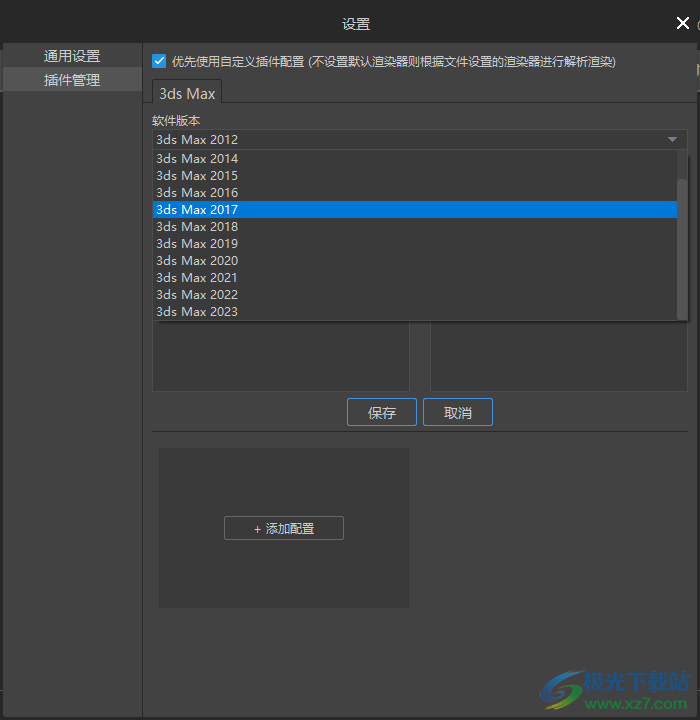The image size is (700, 720).
Task: Switch to the 3ds Max tab
Action: (x=187, y=93)
